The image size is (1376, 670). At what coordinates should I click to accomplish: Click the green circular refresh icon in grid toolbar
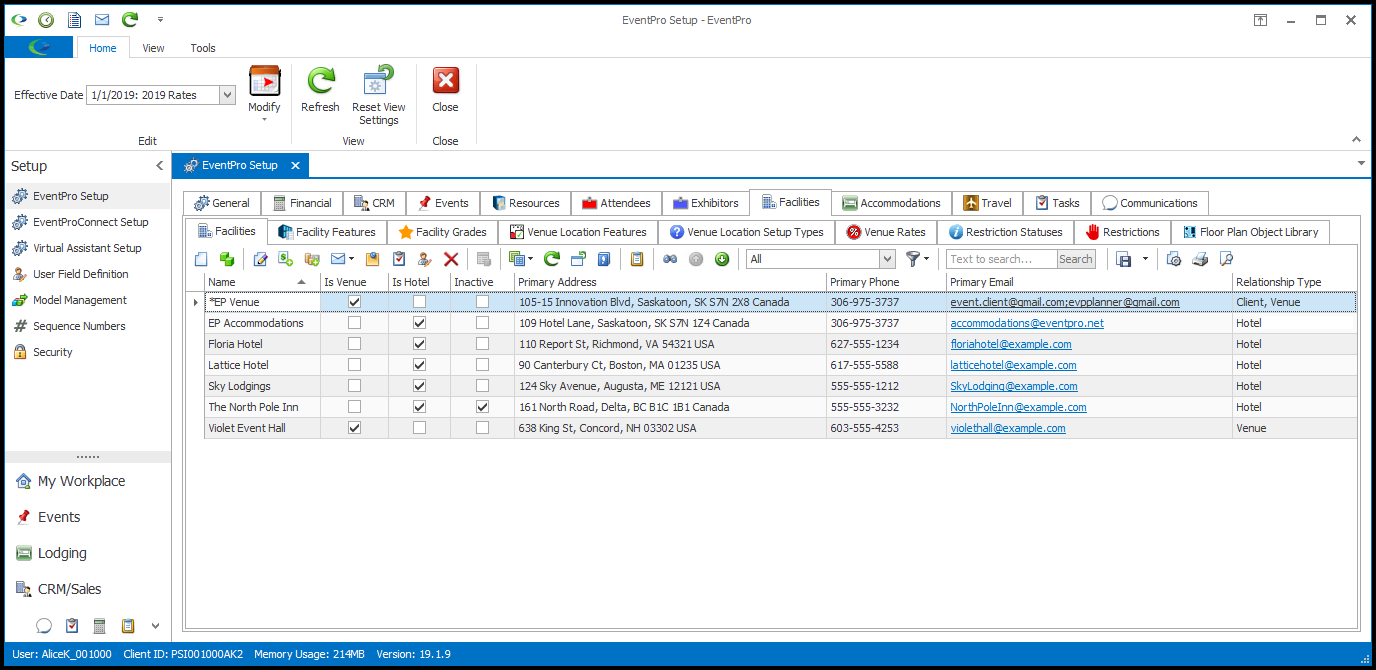point(551,259)
